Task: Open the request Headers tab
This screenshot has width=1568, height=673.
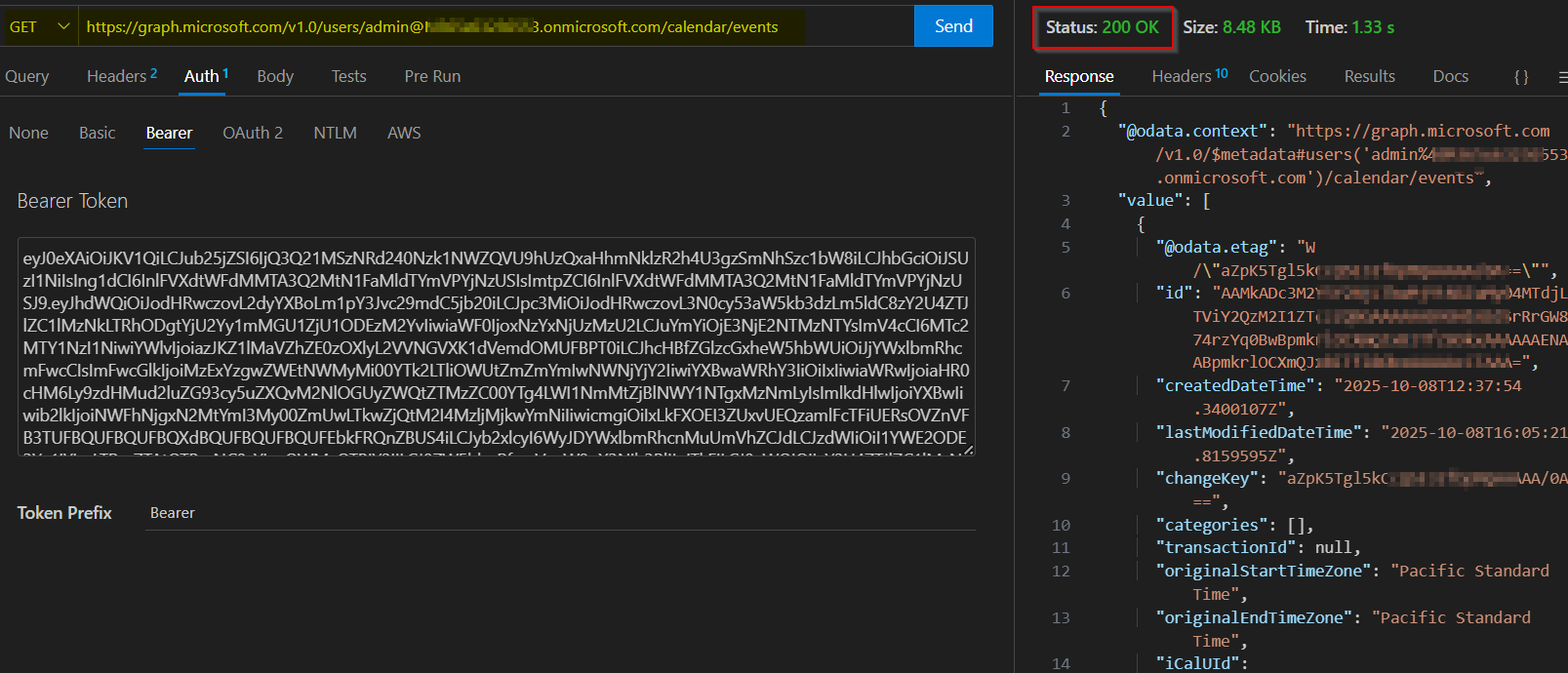Action: tap(122, 76)
